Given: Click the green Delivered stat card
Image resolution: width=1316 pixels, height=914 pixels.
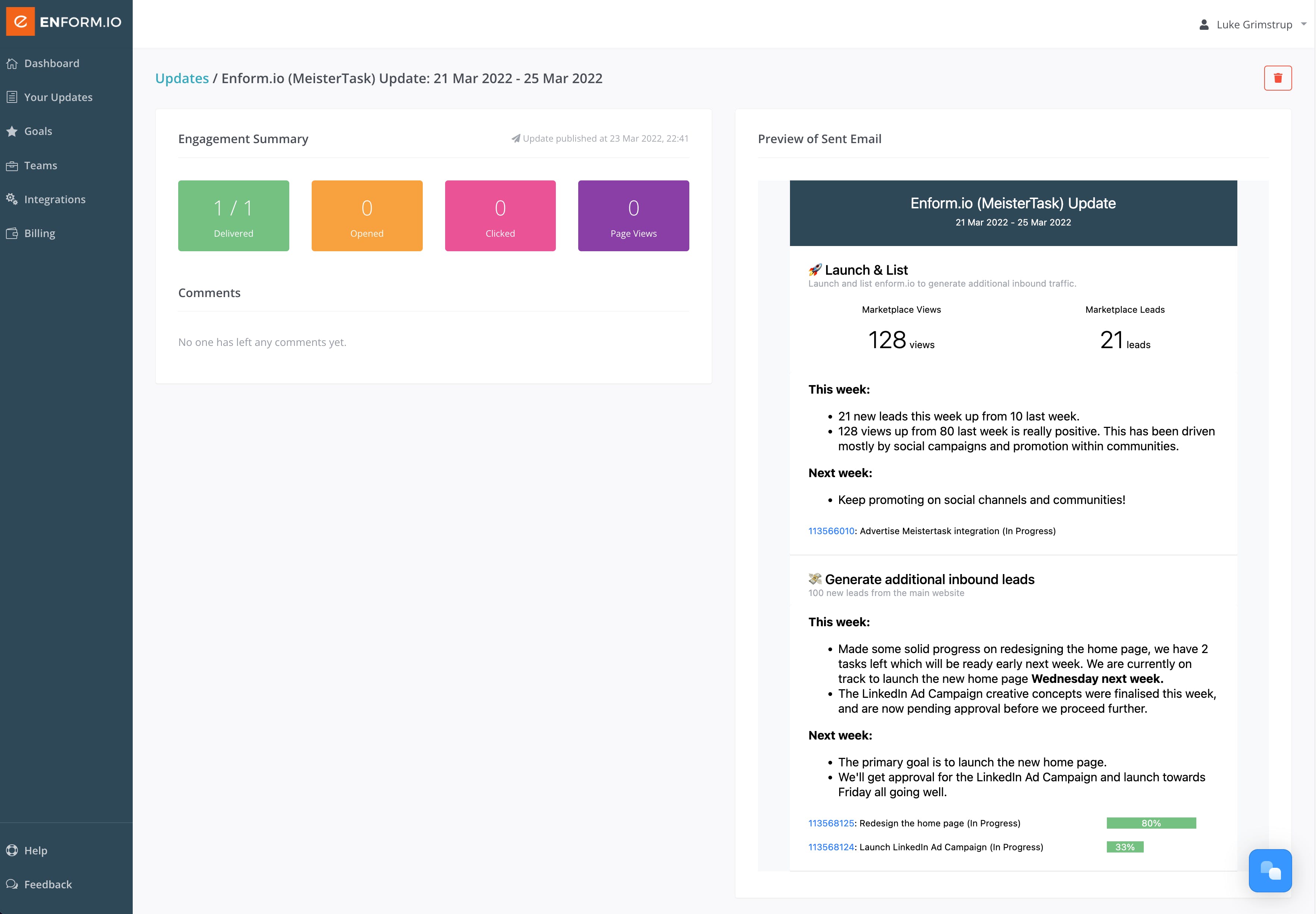Looking at the screenshot, I should pos(234,216).
